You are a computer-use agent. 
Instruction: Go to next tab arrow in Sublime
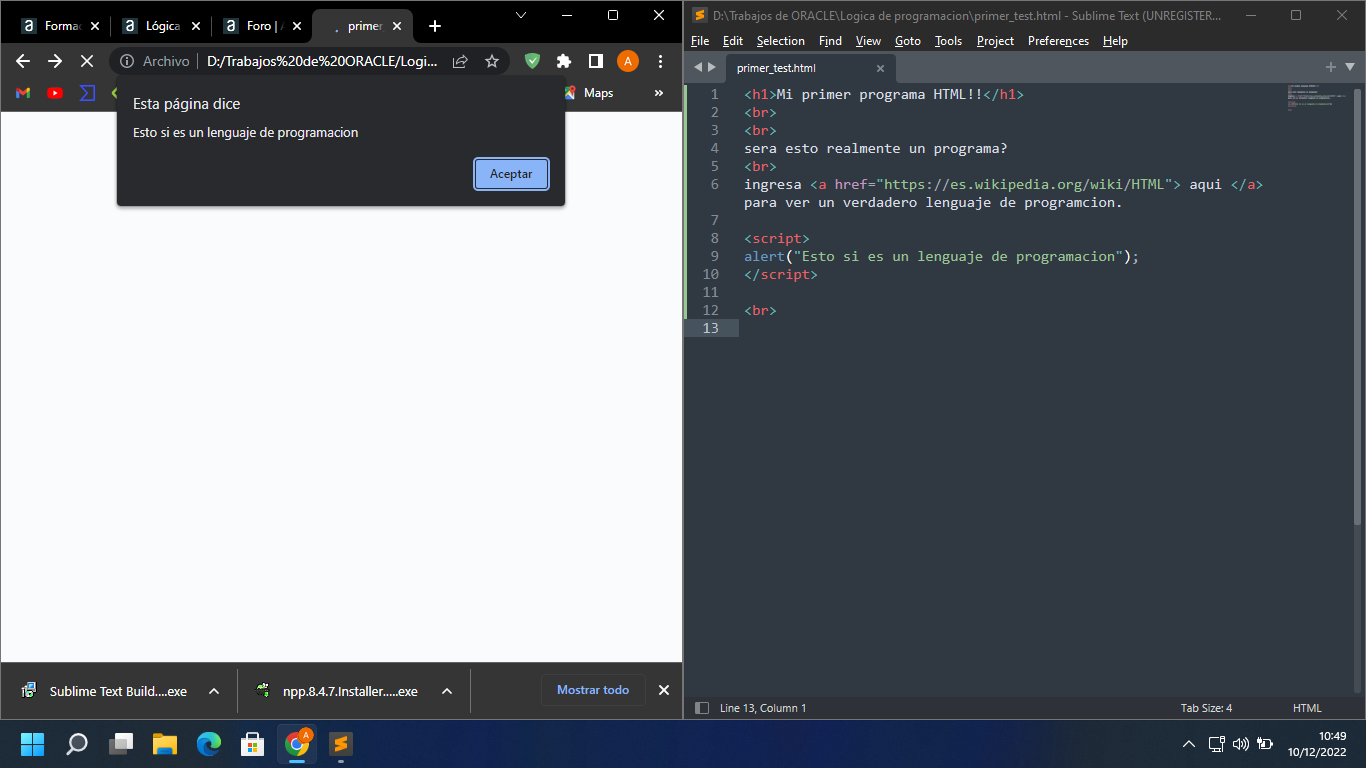(712, 67)
